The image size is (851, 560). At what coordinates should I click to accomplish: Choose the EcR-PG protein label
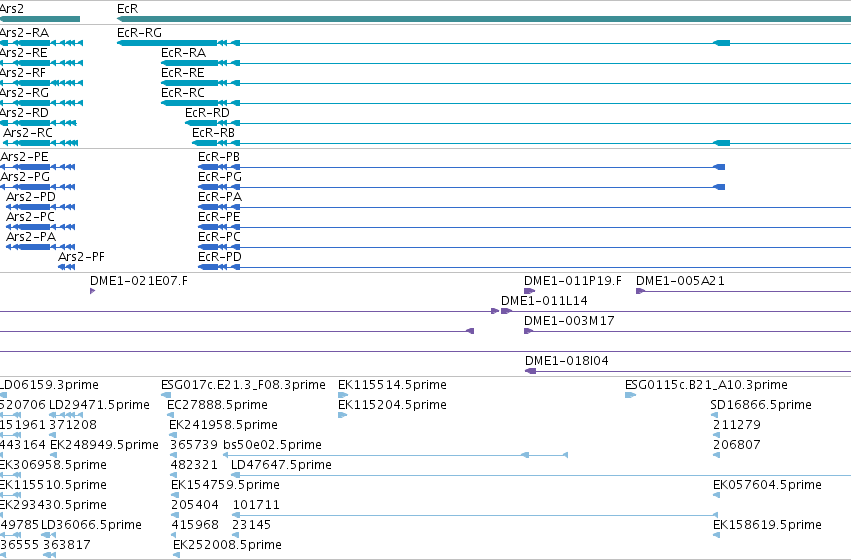coord(220,177)
